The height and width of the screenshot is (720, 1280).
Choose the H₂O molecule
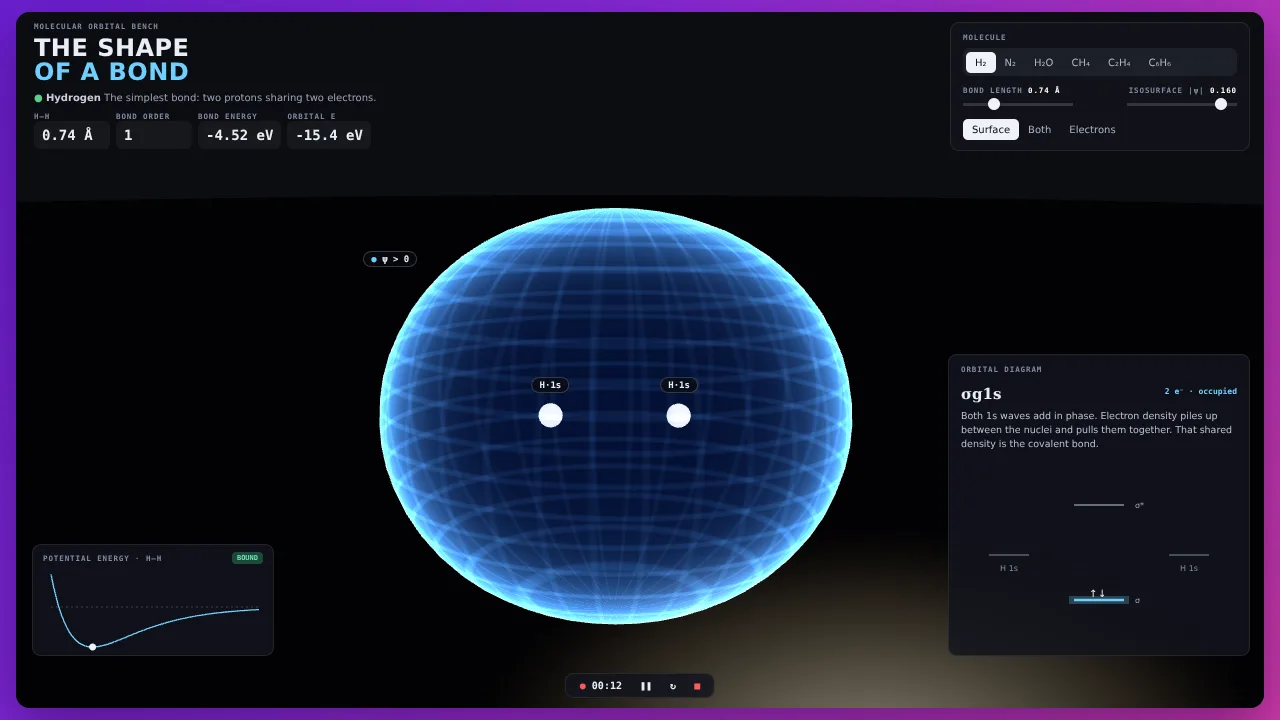(x=1044, y=63)
